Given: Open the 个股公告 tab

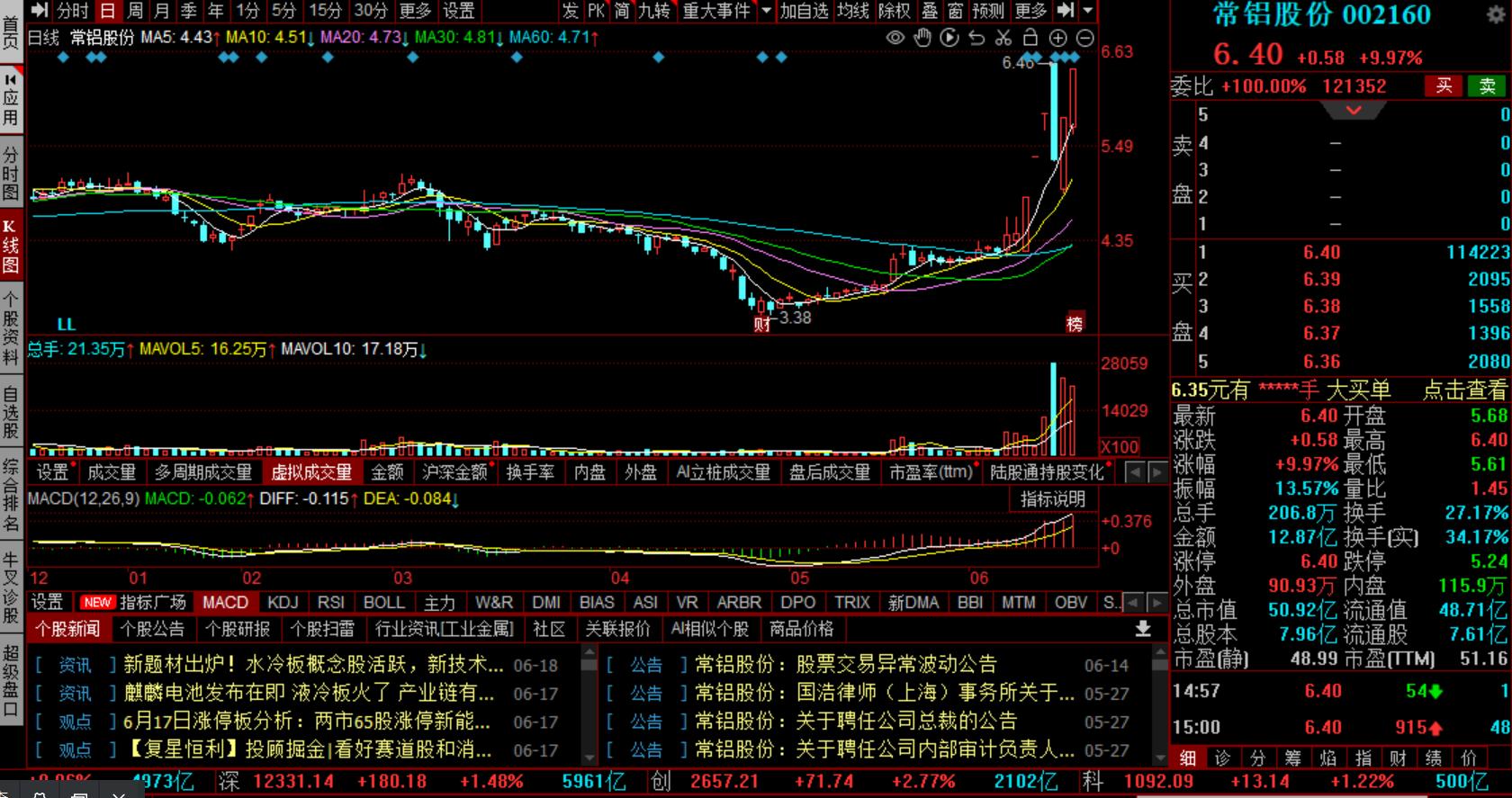Looking at the screenshot, I should (152, 629).
